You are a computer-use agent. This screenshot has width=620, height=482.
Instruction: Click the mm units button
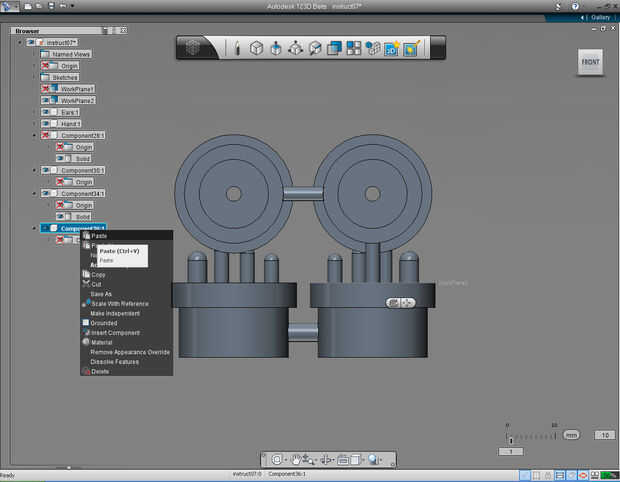[x=571, y=435]
